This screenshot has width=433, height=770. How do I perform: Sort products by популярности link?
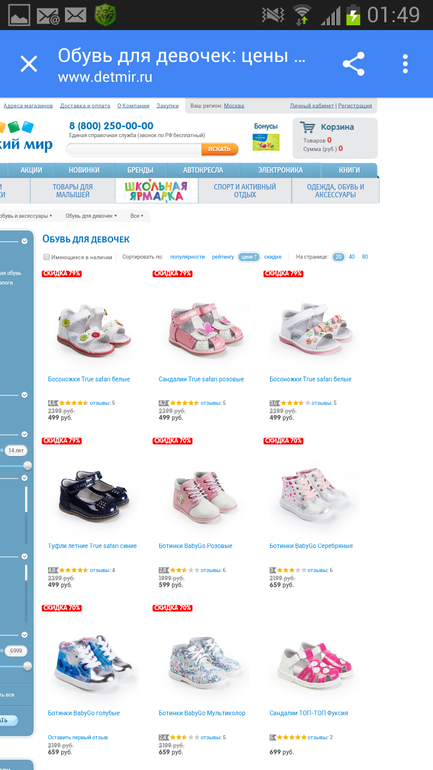(x=188, y=257)
